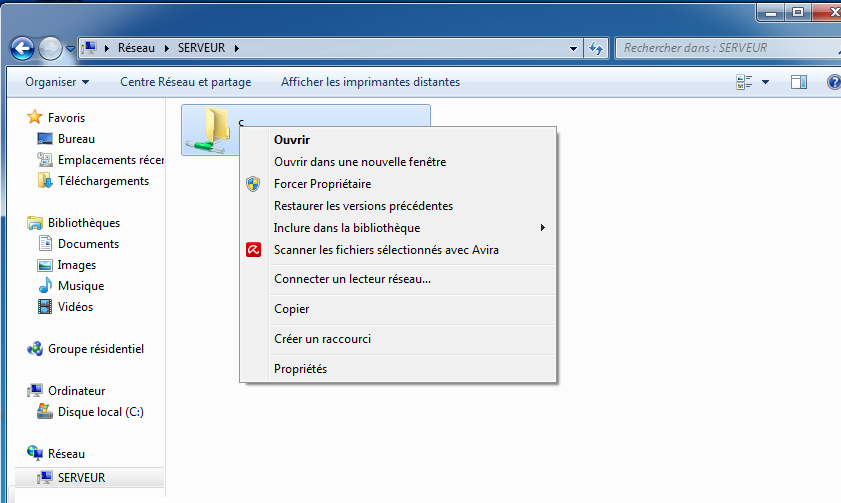Click the refresh icon beside address bar

[x=597, y=48]
